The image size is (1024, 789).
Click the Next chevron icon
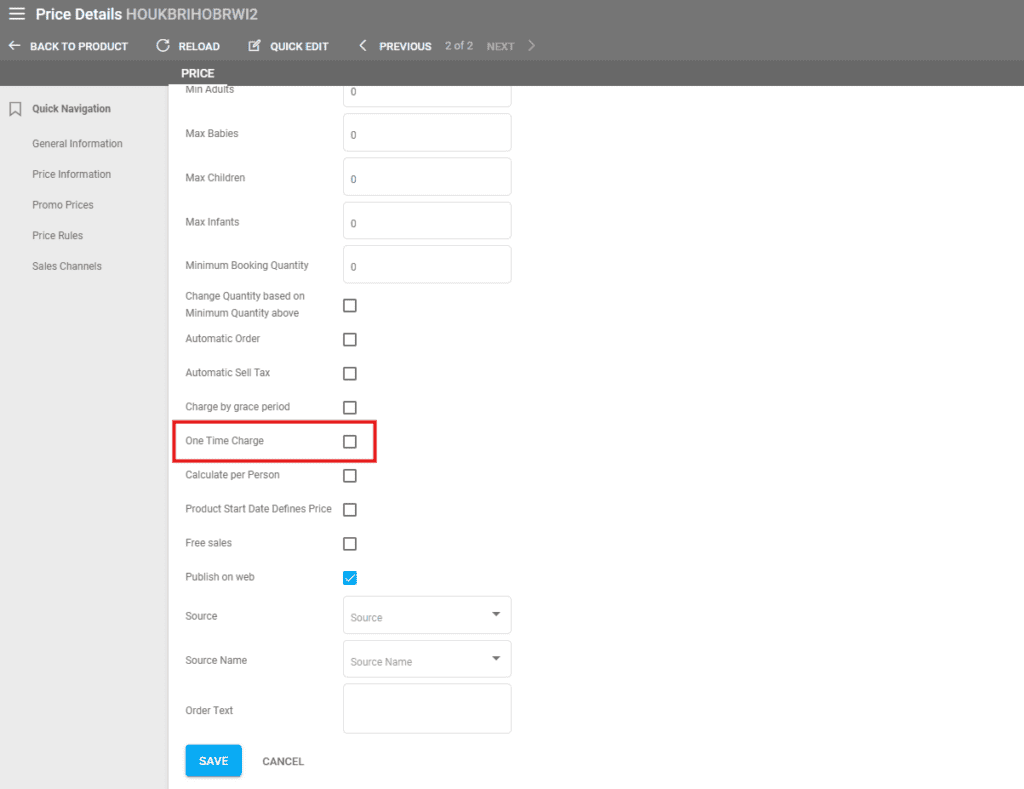(531, 46)
